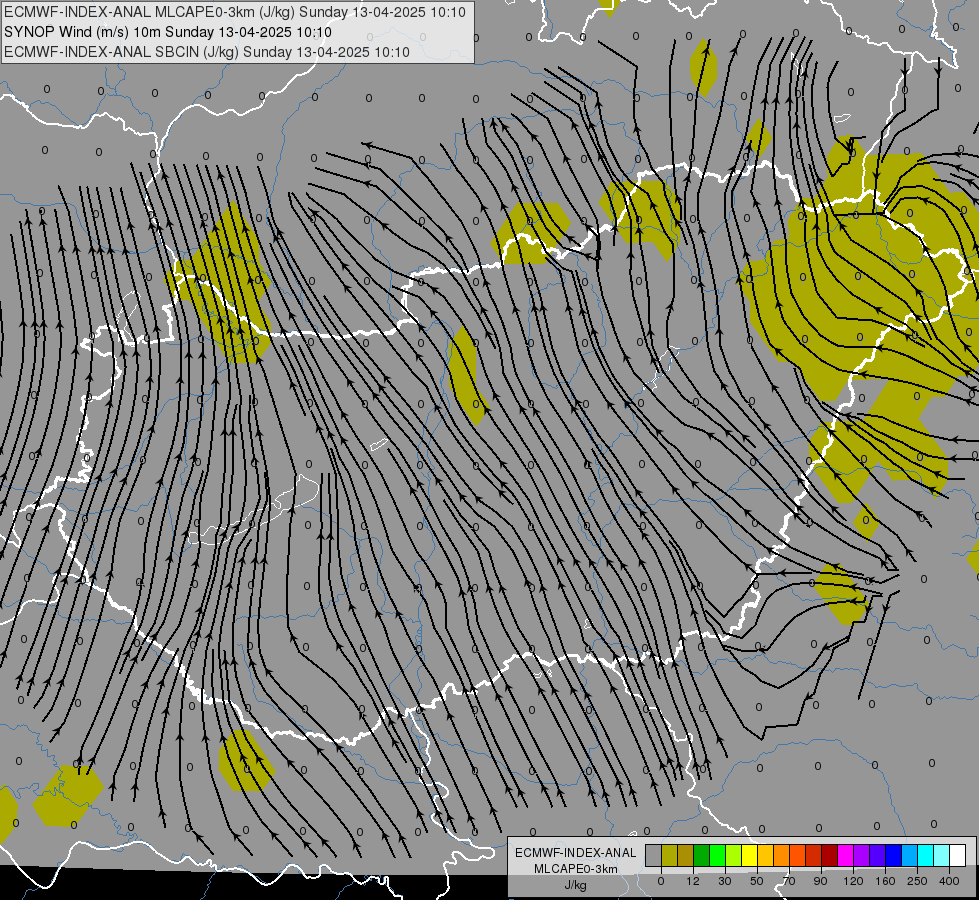The height and width of the screenshot is (900, 979).
Task: Click the legend scale value 70
Action: 789,881
